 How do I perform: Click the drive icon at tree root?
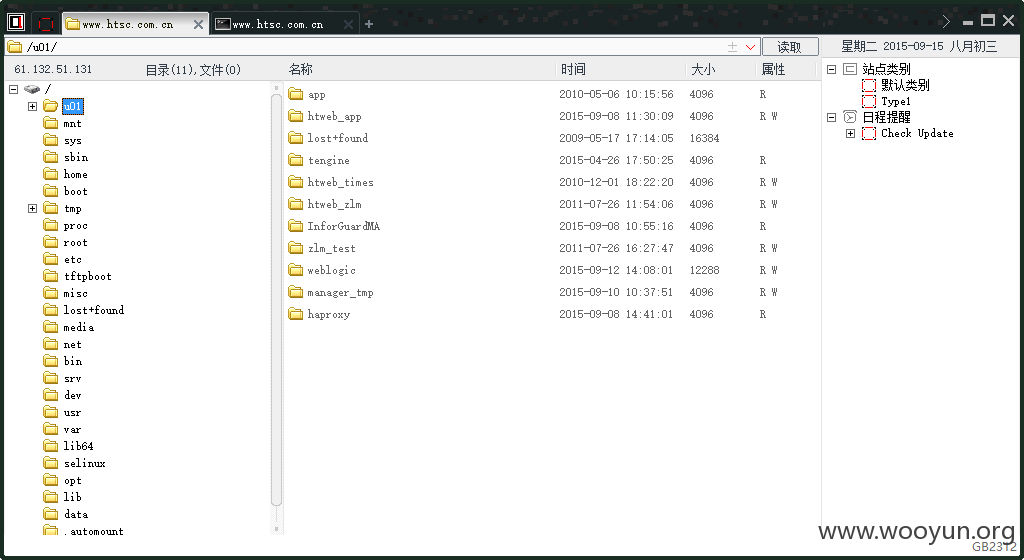click(x=32, y=89)
